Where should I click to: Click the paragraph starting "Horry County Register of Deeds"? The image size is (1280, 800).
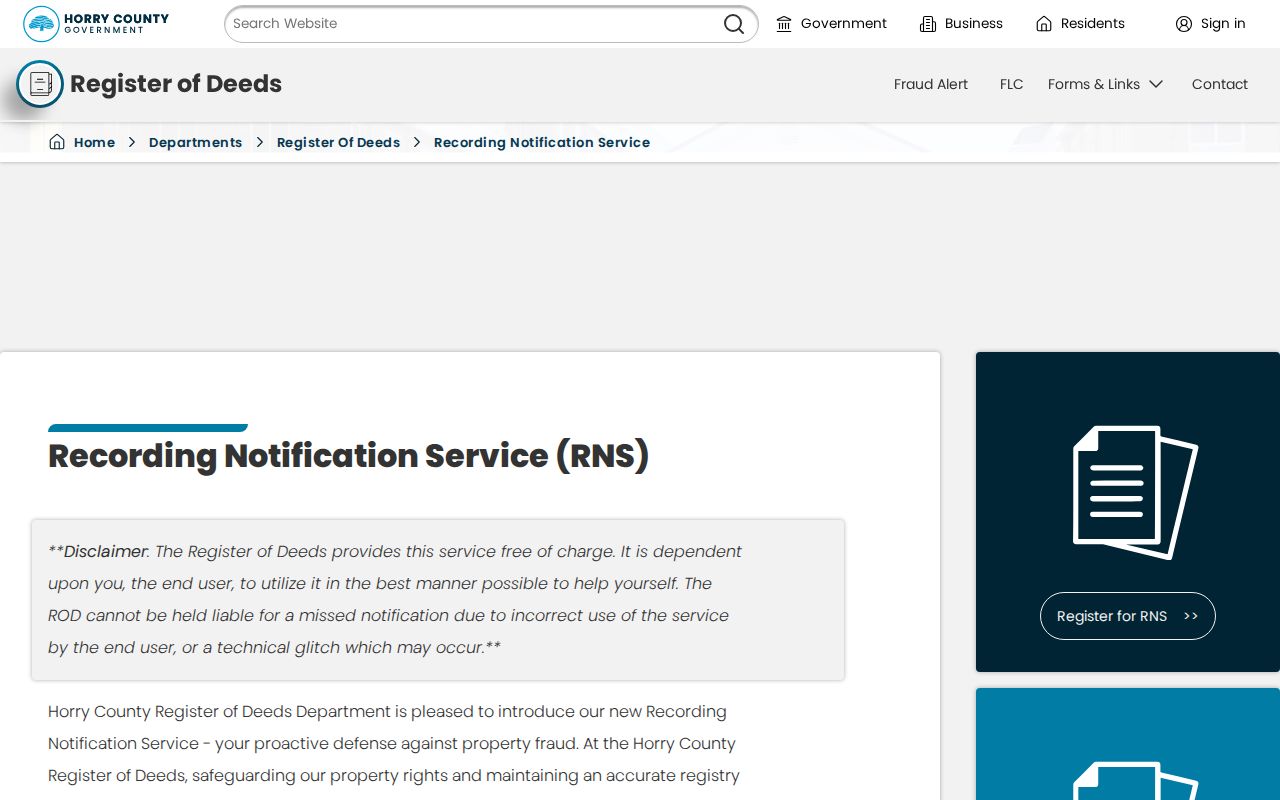click(396, 743)
